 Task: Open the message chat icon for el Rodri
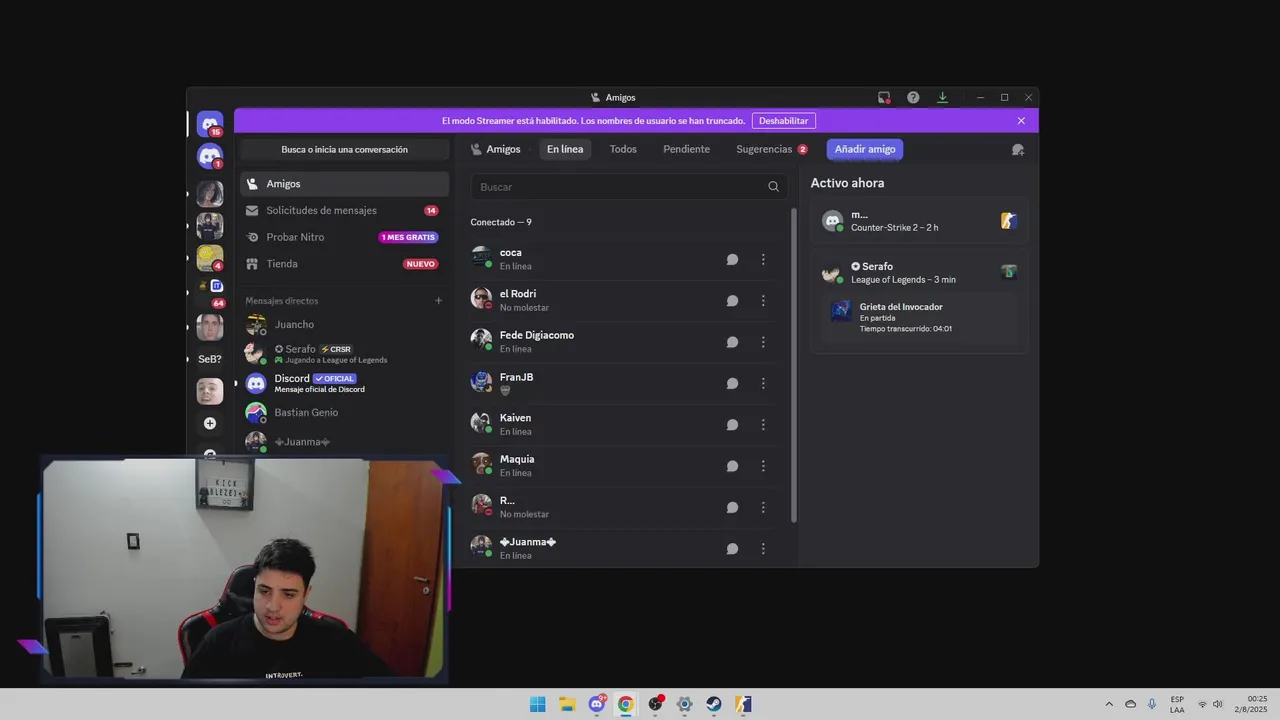coord(732,300)
